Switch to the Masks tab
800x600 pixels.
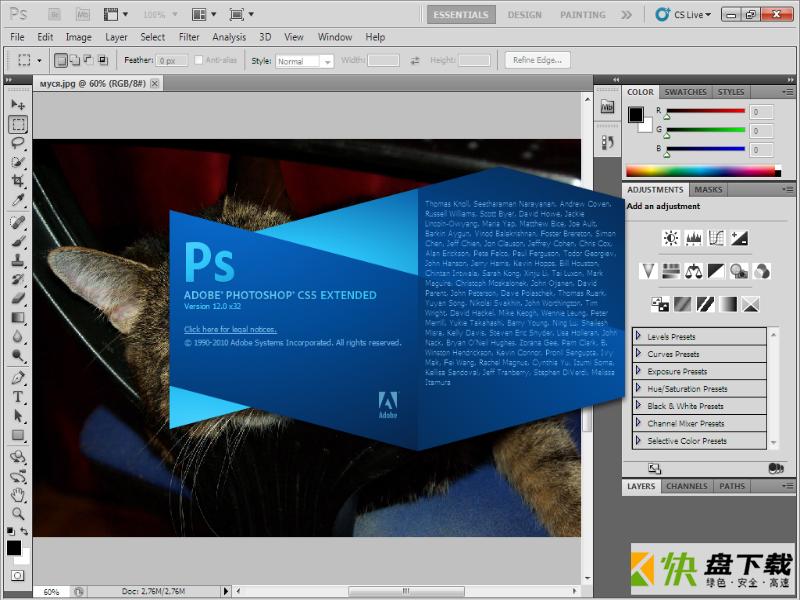pyautogui.click(x=708, y=190)
